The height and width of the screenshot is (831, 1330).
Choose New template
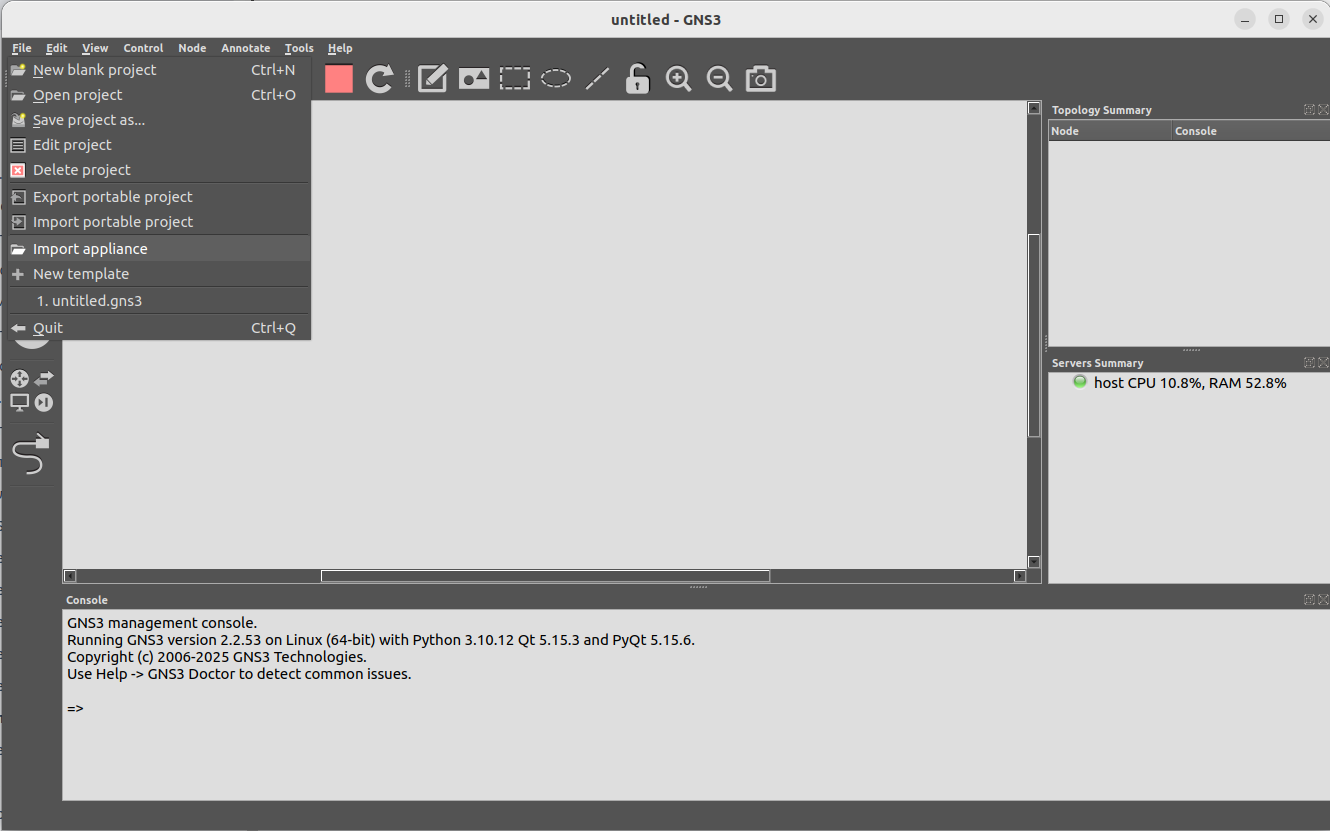coord(159,274)
